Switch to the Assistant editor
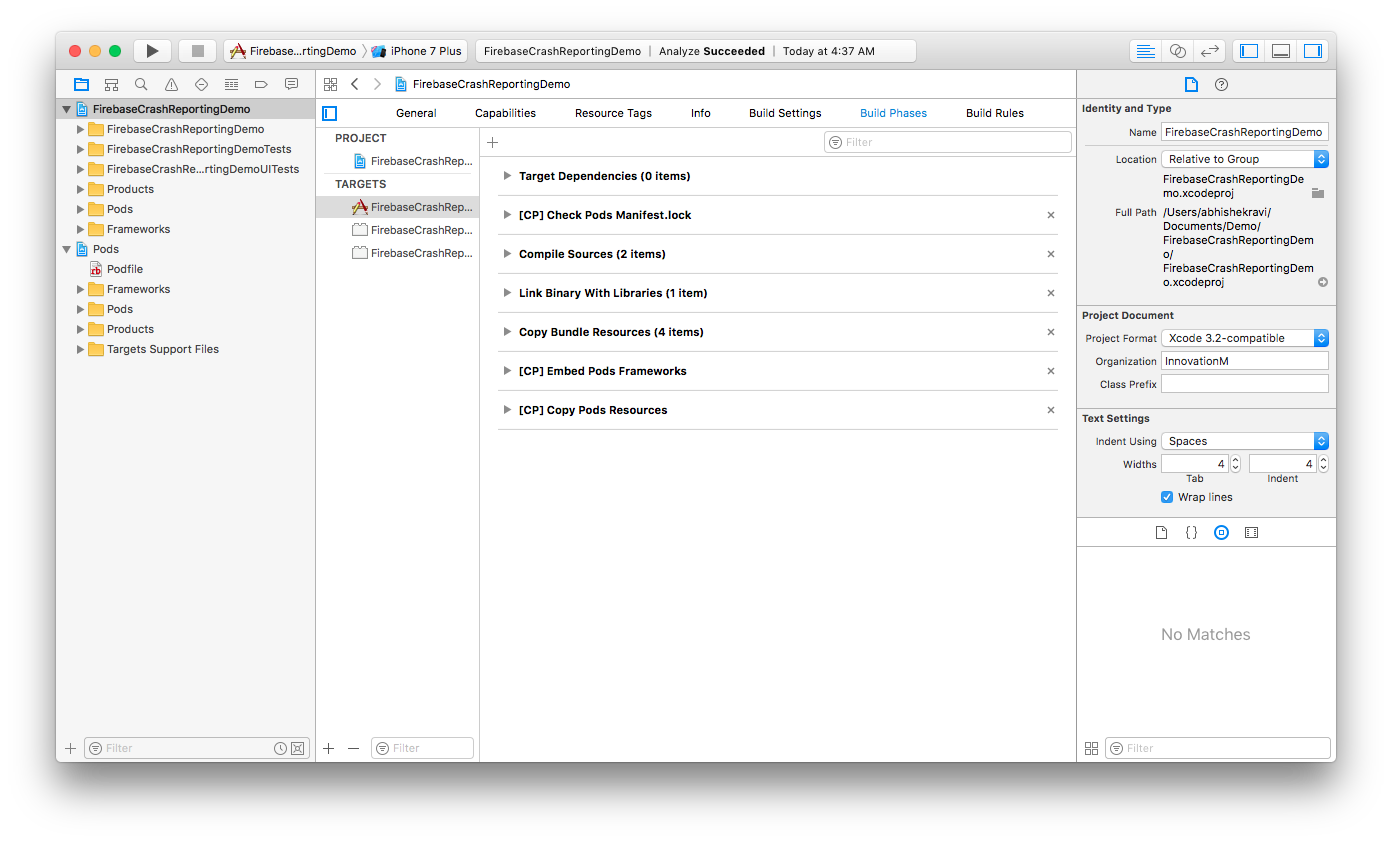Viewport: 1392px width, 842px height. (1177, 51)
